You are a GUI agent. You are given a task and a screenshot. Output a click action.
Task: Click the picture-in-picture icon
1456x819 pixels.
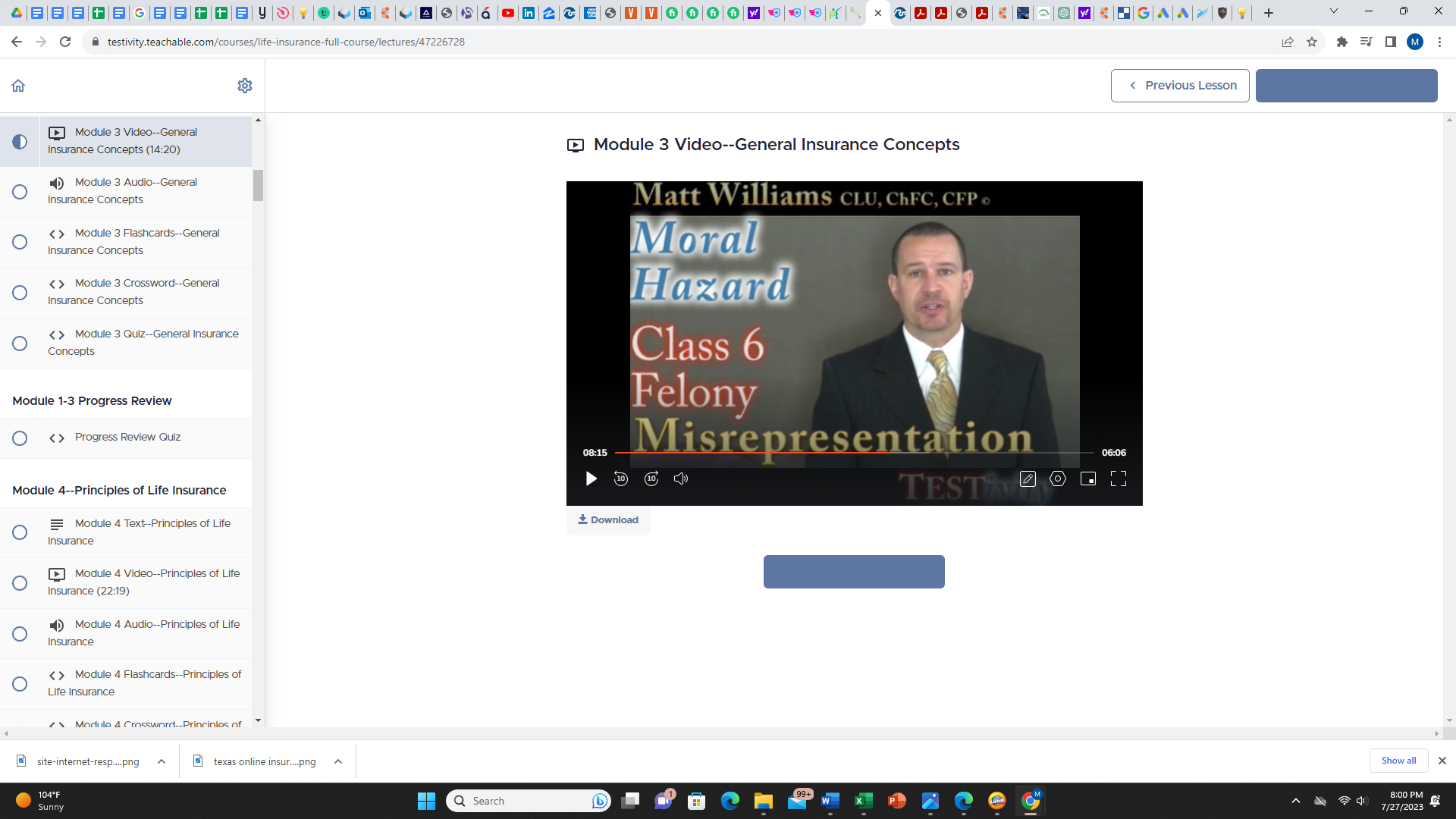point(1089,479)
